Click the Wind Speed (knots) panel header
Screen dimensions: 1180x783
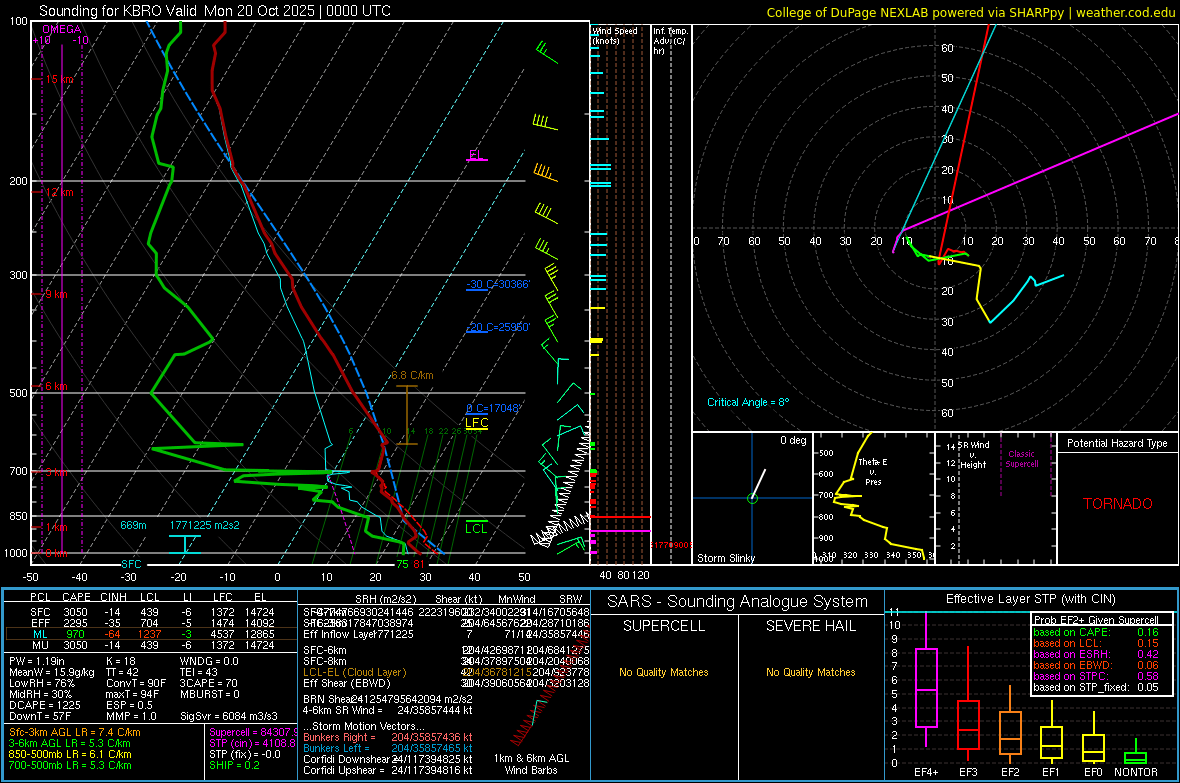[615, 35]
